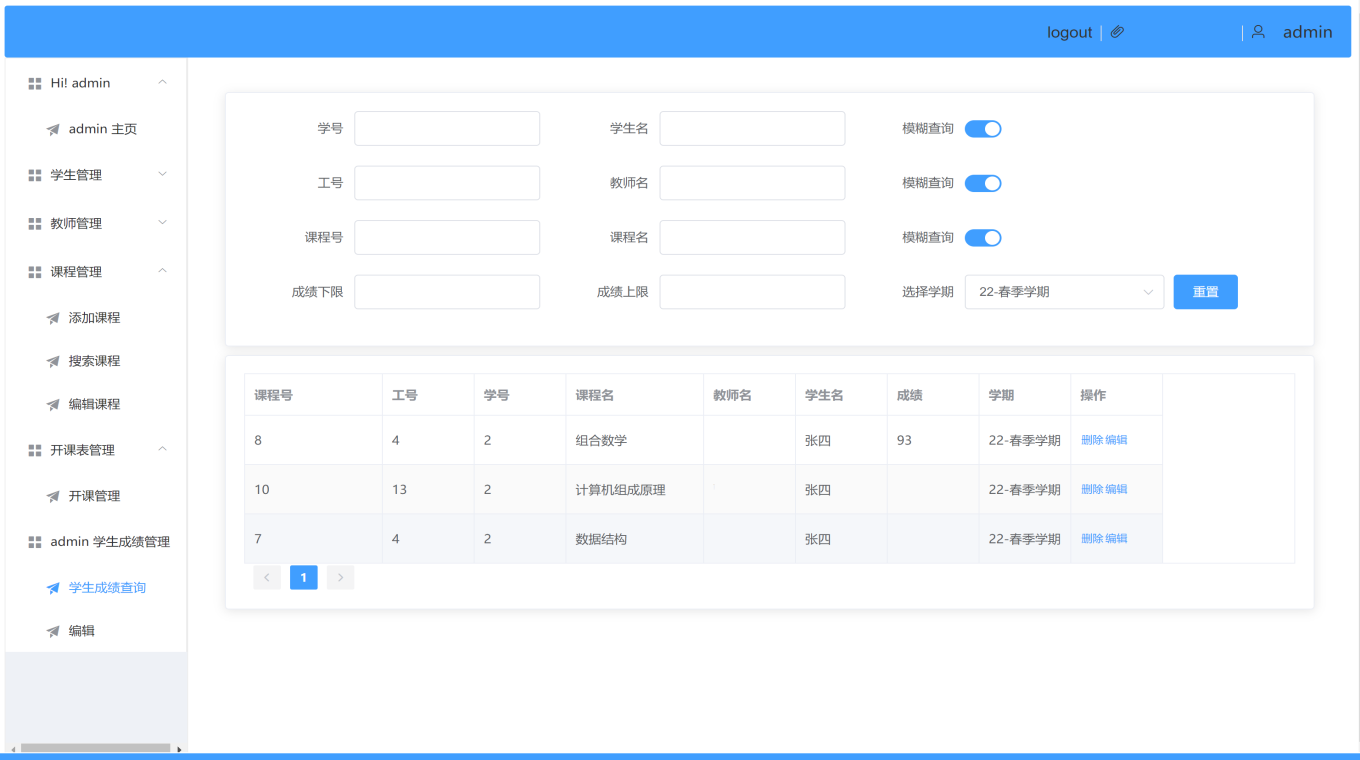Toggle 模糊查询 switch in the 教师名 row
Viewport: 1360px width, 760px height.
(x=982, y=183)
